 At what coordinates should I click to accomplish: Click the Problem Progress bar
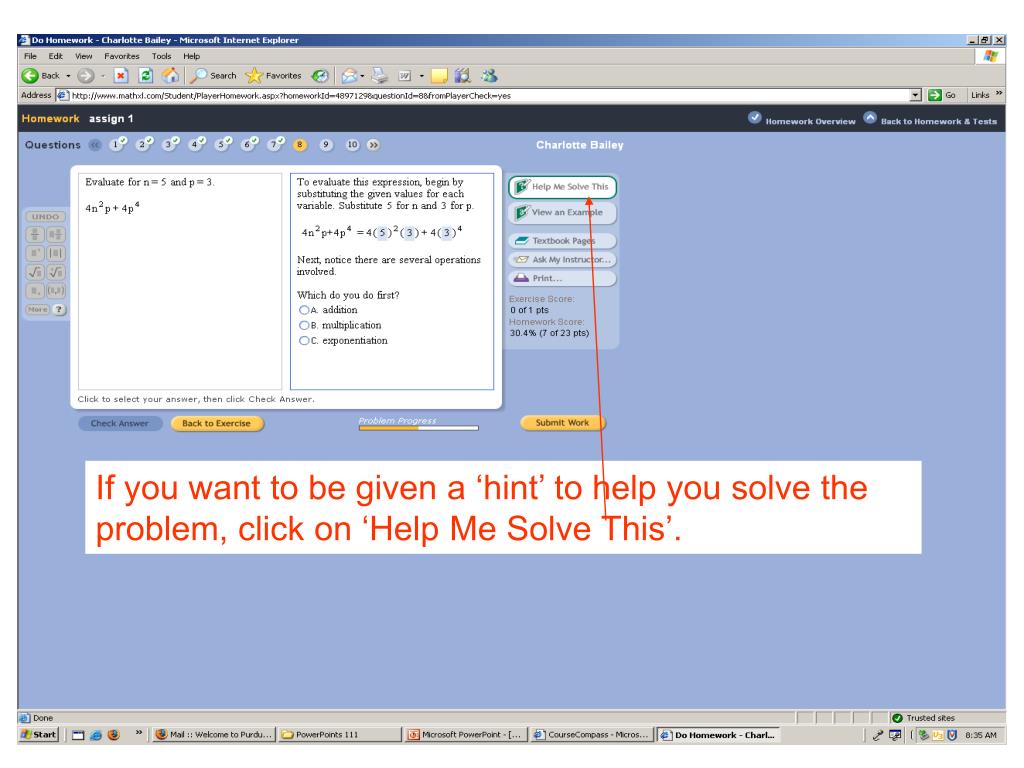[418, 428]
